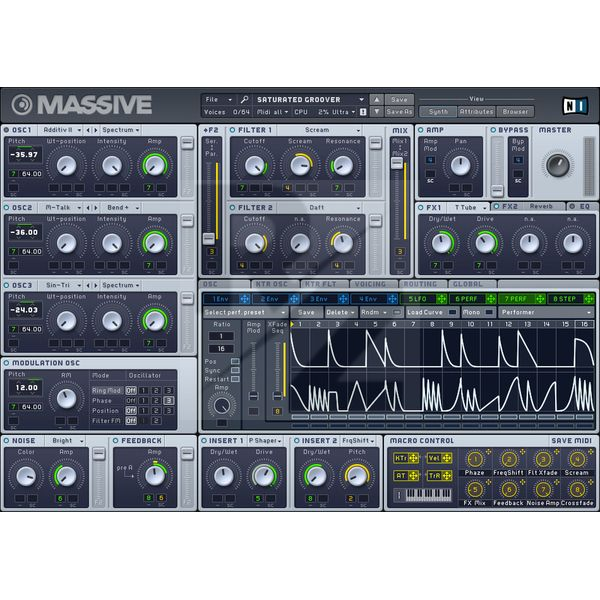This screenshot has height=600, width=600.
Task: Click the Load Curve button
Action: (432, 312)
